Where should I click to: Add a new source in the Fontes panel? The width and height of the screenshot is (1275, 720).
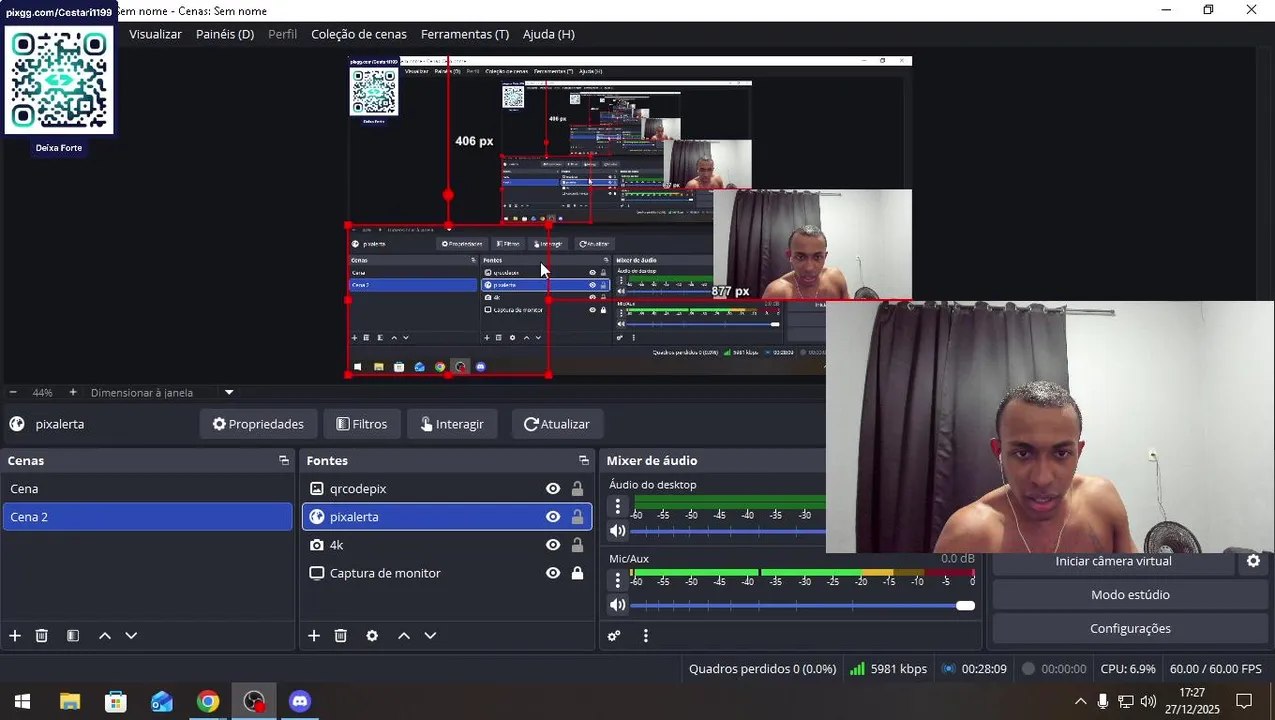(x=314, y=636)
